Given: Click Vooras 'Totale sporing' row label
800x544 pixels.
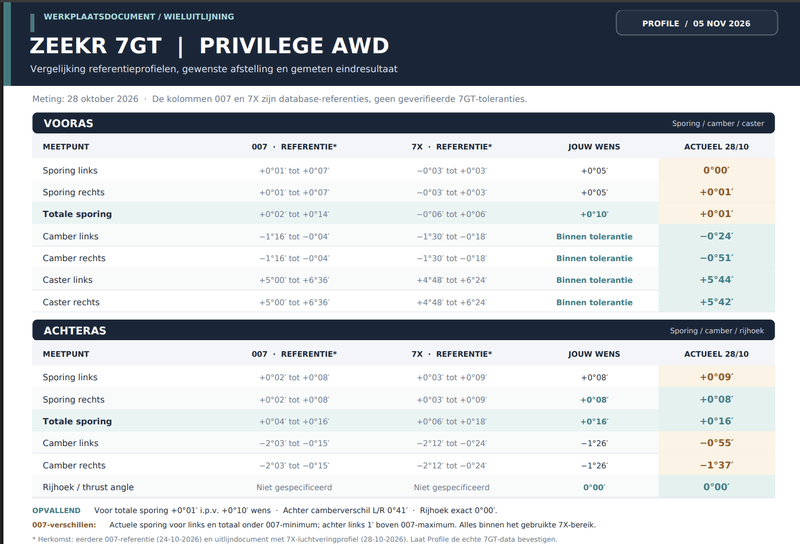Looking at the screenshot, I should [x=77, y=214].
